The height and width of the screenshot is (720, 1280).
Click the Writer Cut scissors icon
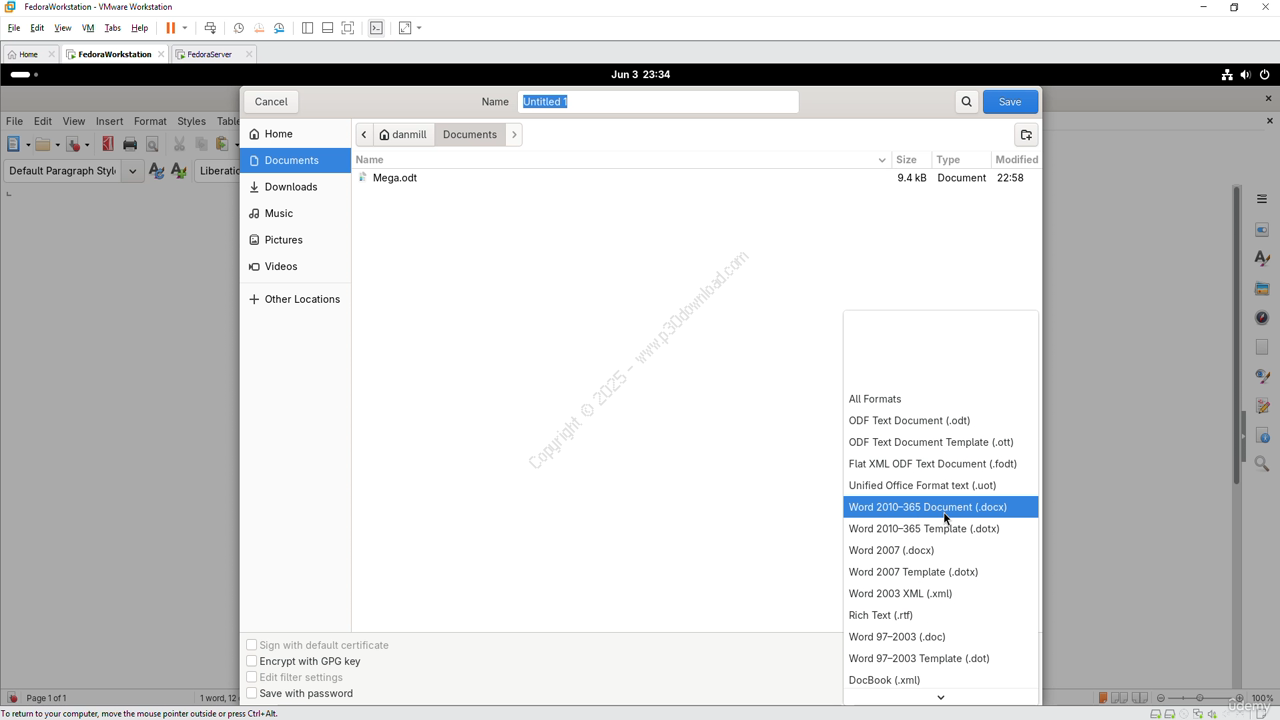[179, 144]
